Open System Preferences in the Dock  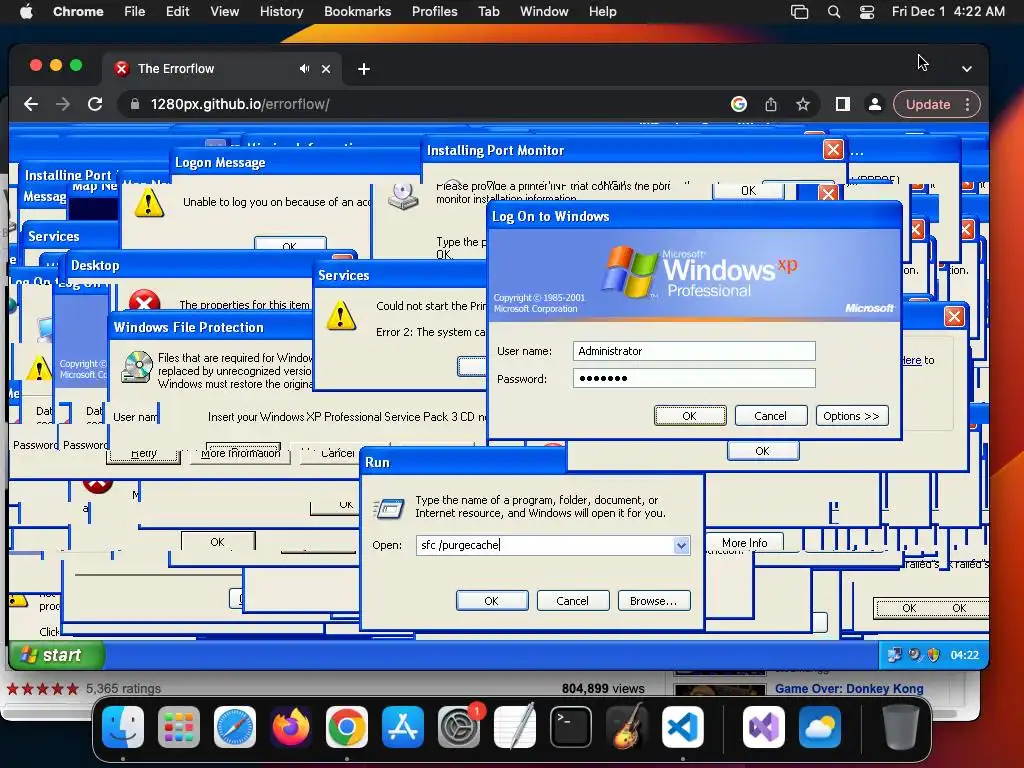pyautogui.click(x=458, y=727)
